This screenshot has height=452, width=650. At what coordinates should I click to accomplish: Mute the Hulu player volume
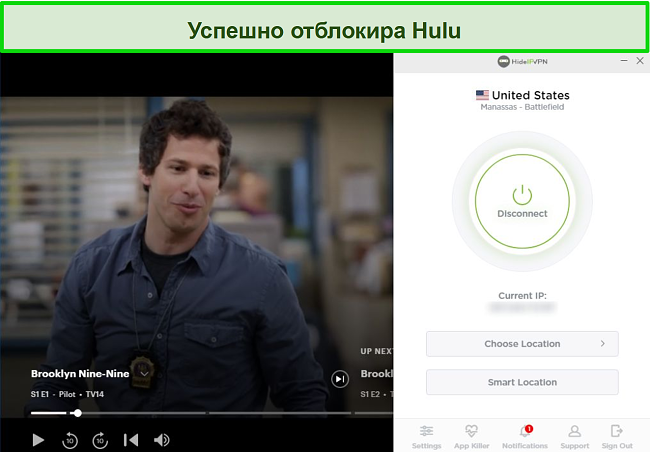pyautogui.click(x=161, y=440)
